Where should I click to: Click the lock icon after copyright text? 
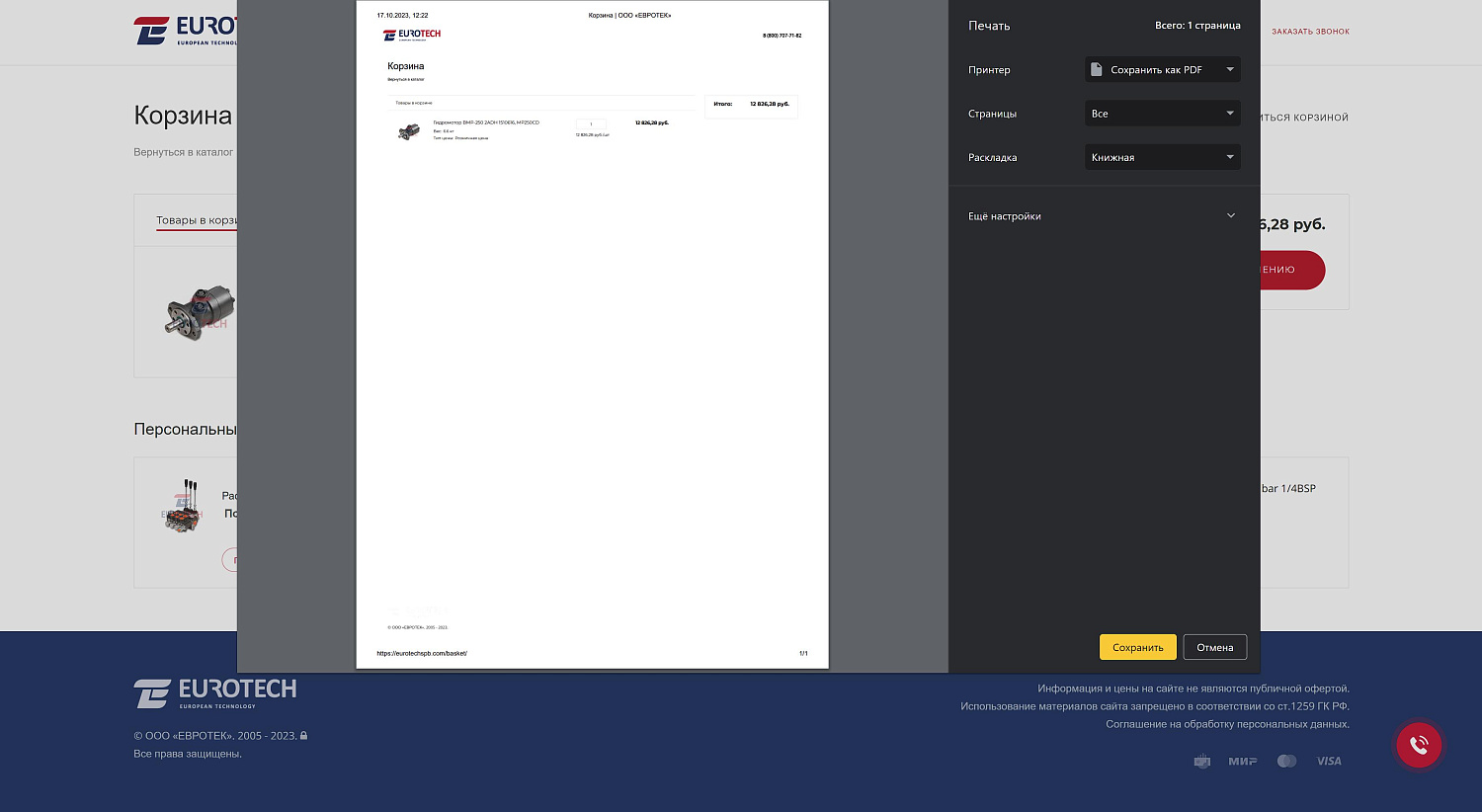click(x=304, y=736)
